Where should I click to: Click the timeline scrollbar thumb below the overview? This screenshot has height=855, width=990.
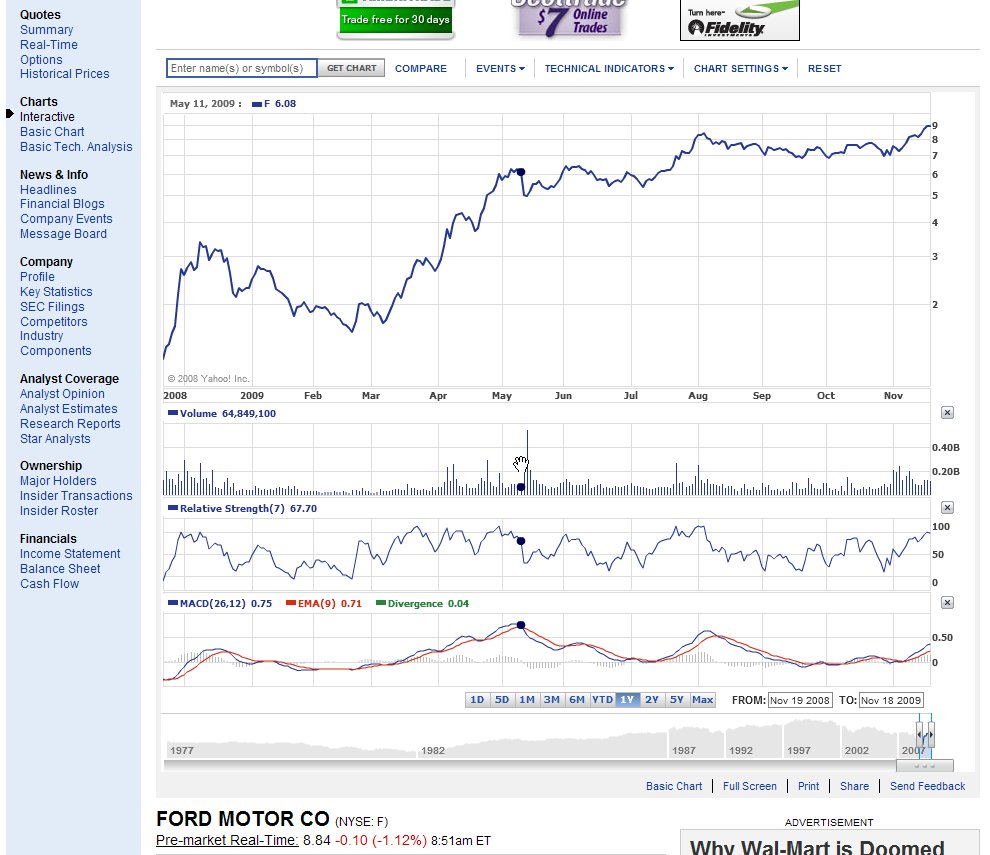pyautogui.click(x=925, y=766)
